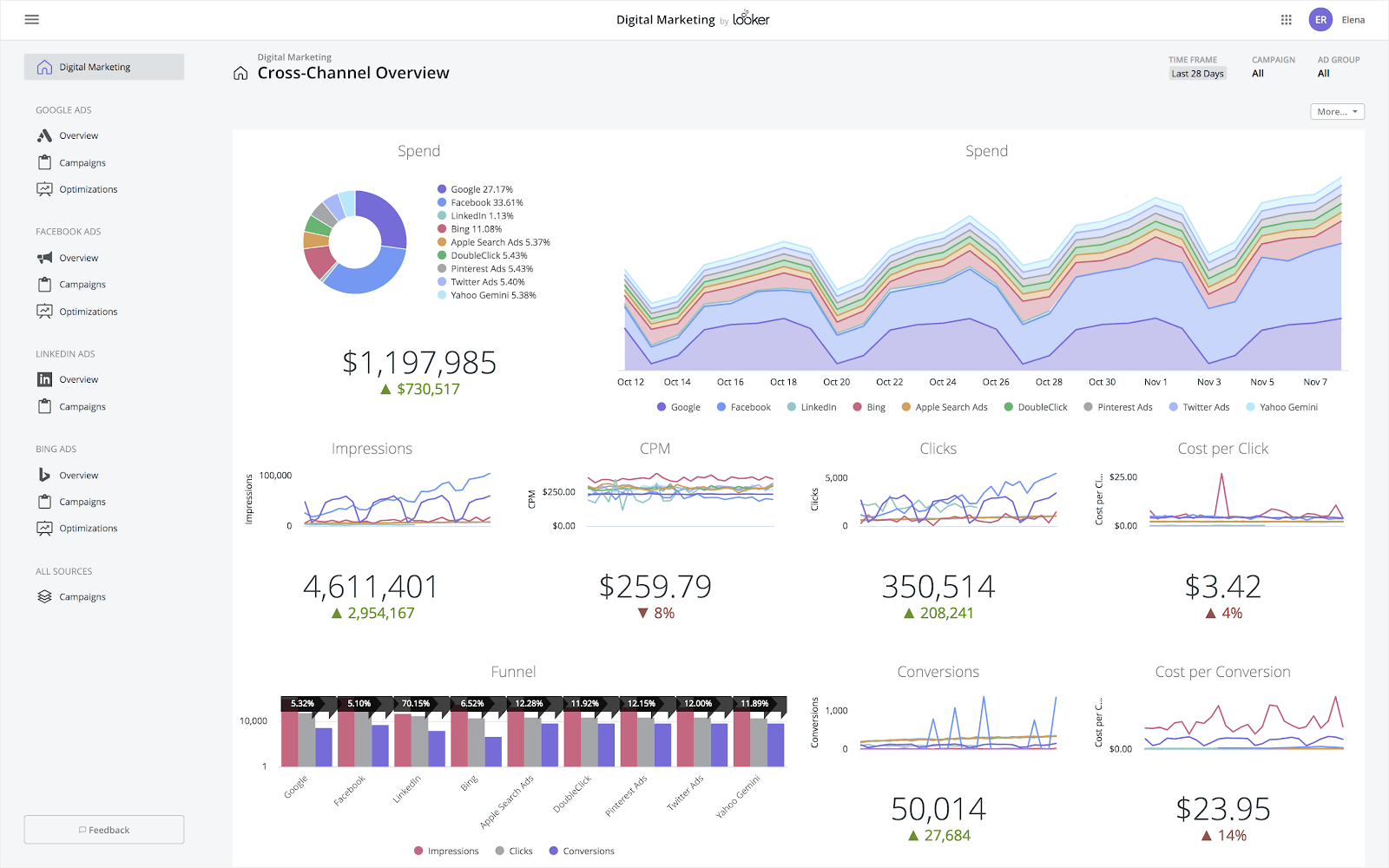The image size is (1389, 868).
Task: Open the Google Ads Overview page
Action: (79, 135)
